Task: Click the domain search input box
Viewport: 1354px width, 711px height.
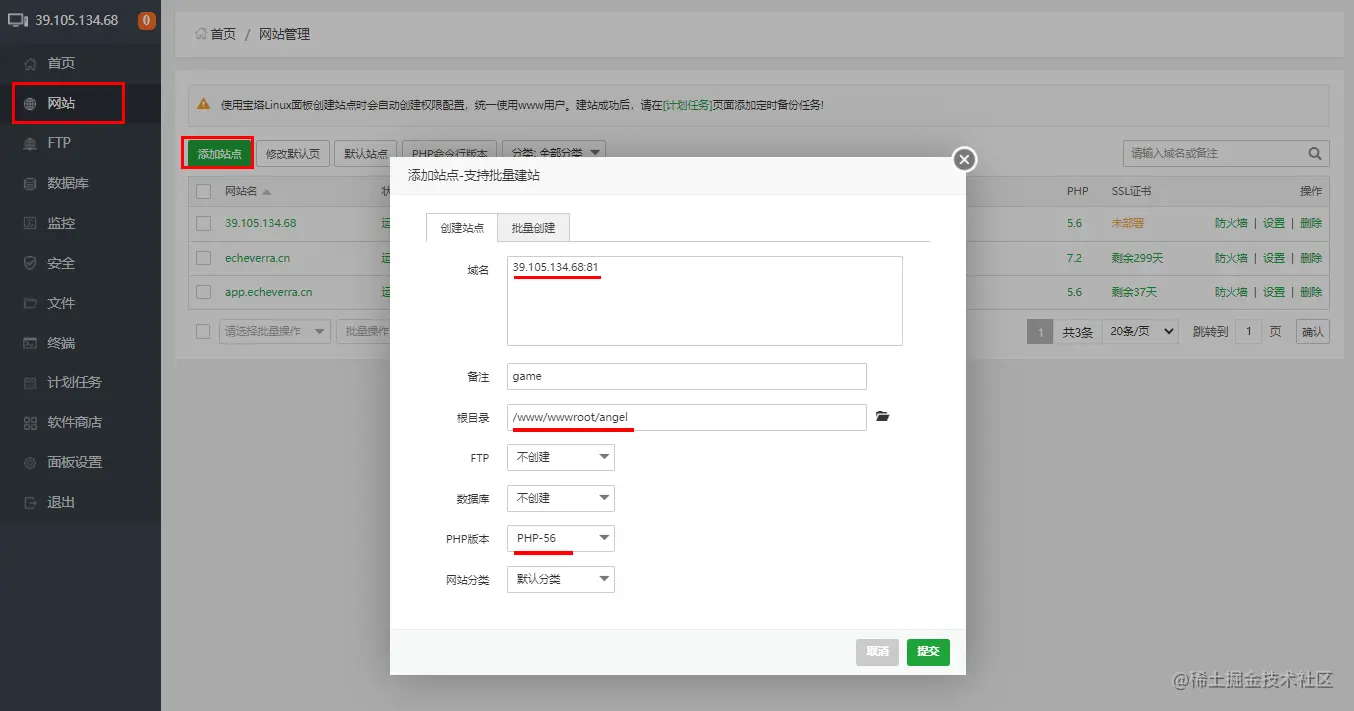Action: (1214, 153)
